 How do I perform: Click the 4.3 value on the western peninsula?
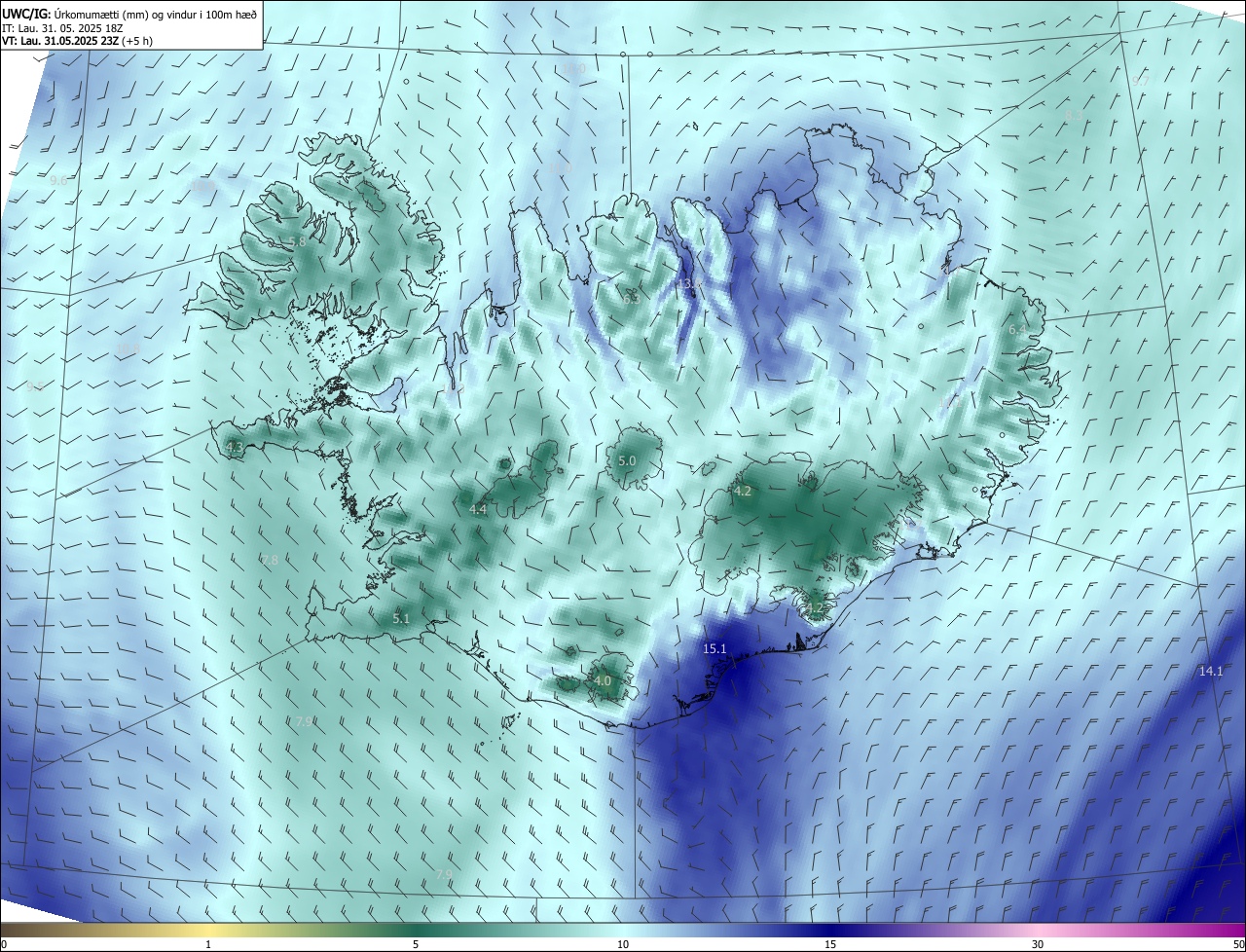point(235,448)
